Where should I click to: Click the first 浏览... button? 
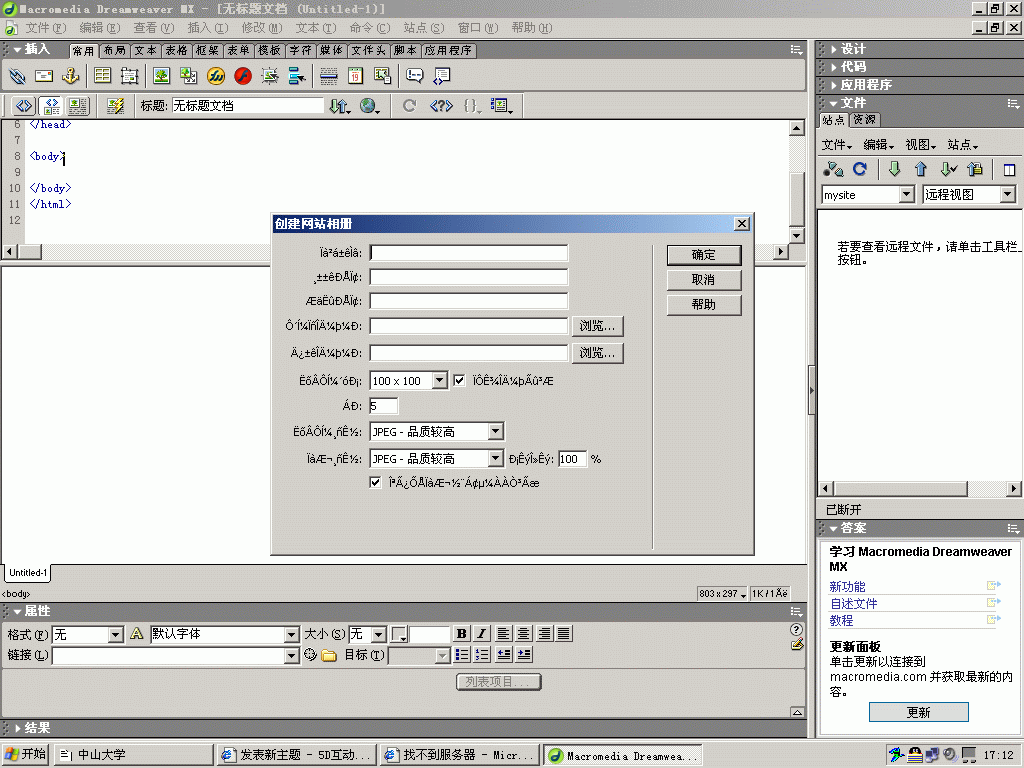pyautogui.click(x=598, y=326)
